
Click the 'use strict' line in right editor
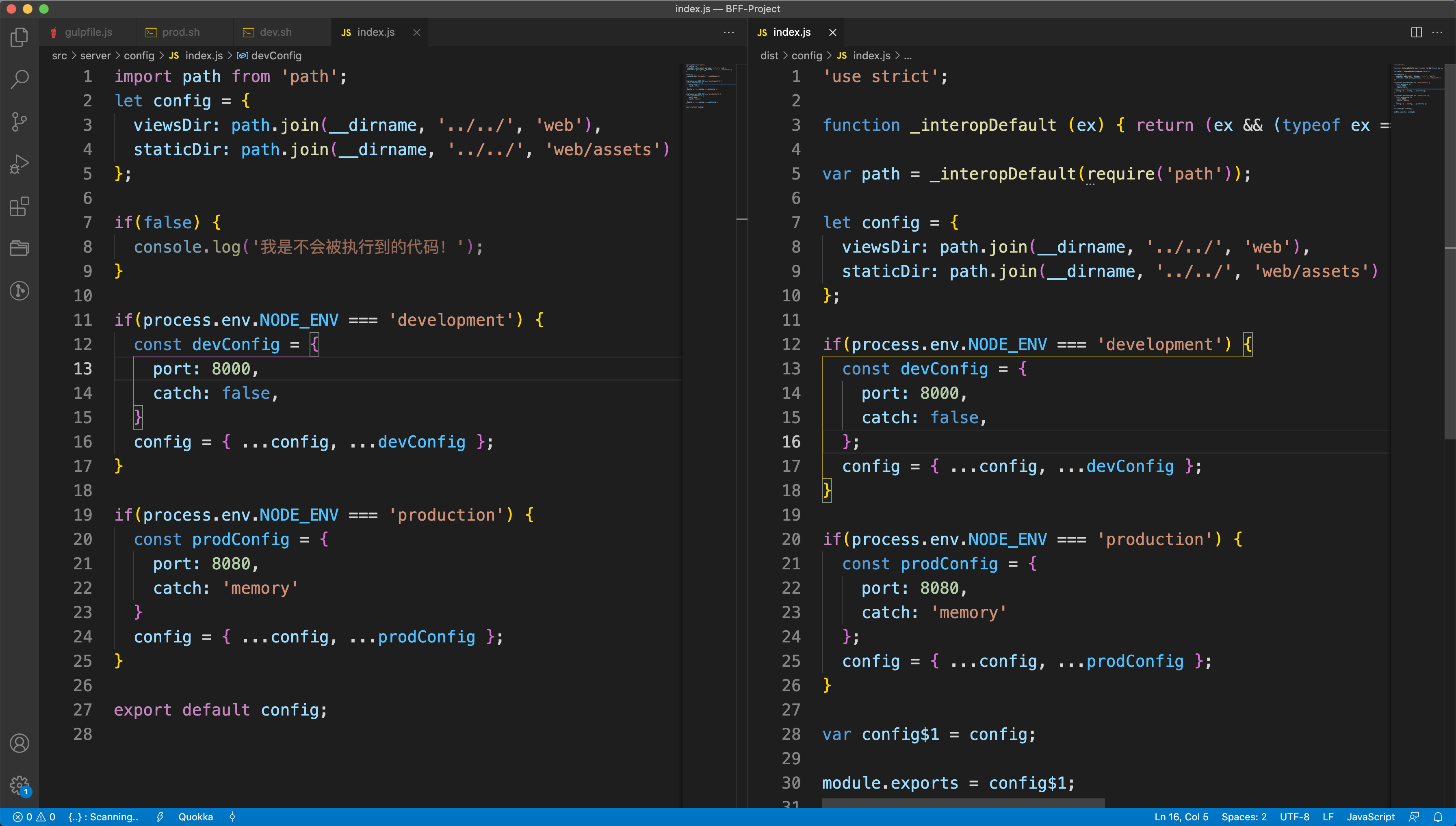coord(885,77)
